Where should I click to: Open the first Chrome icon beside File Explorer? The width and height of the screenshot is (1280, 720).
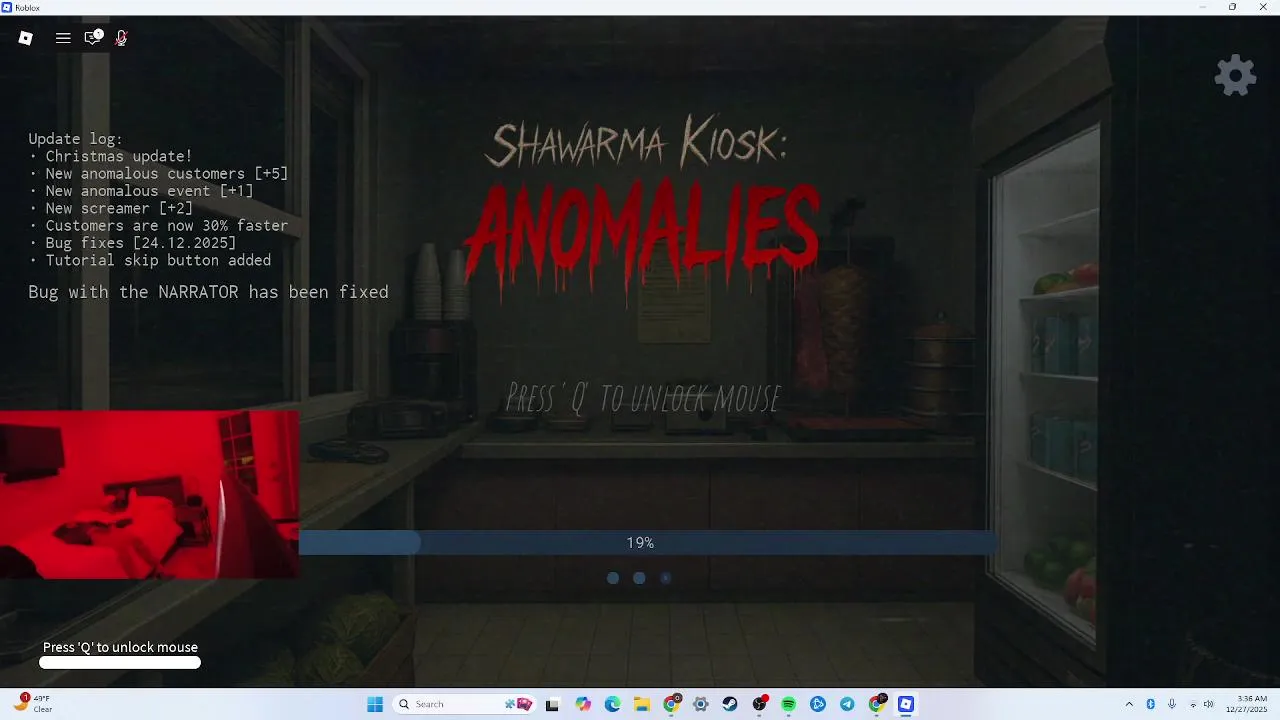[672, 704]
